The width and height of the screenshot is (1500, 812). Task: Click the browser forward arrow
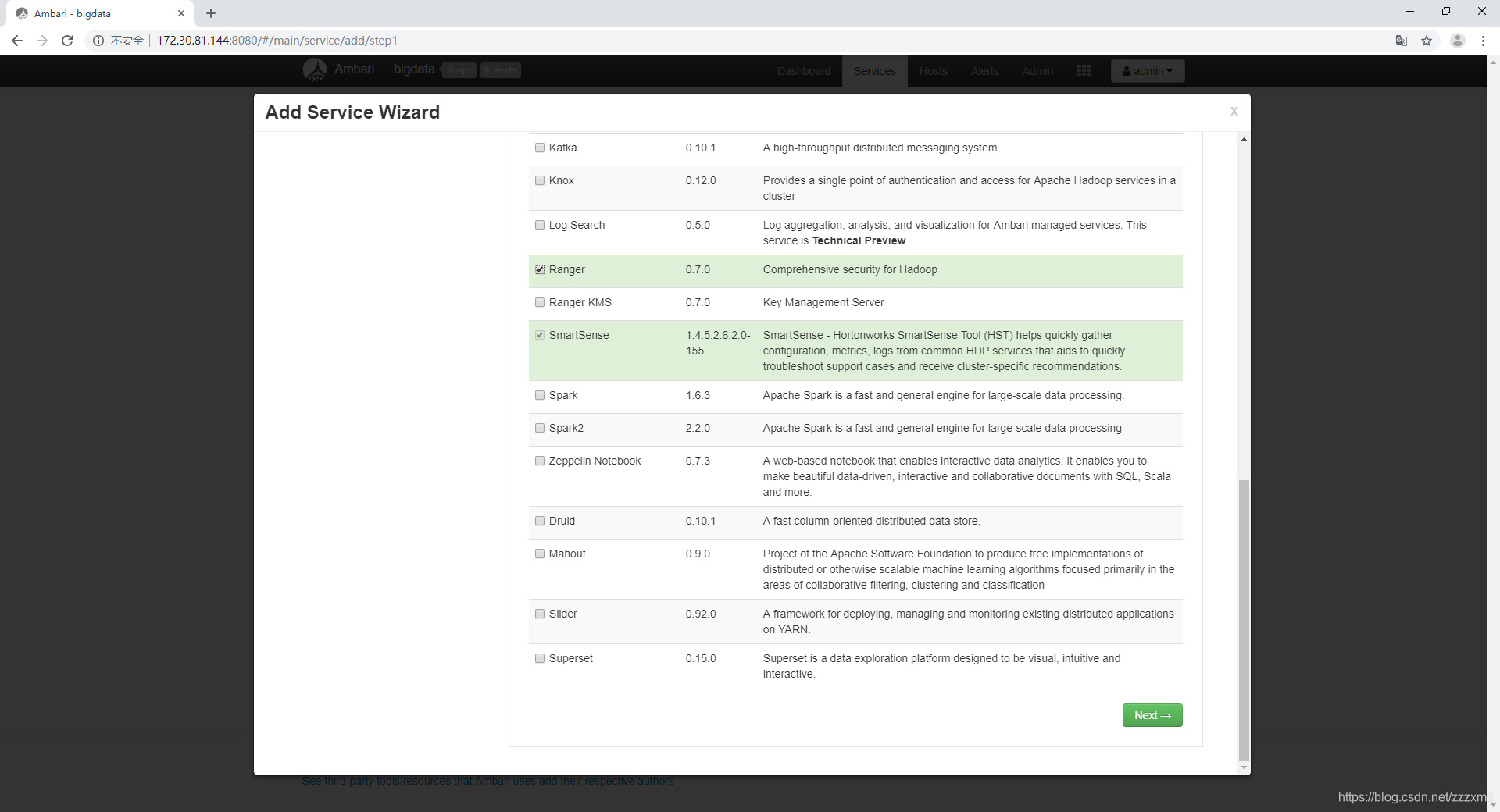tap(42, 41)
